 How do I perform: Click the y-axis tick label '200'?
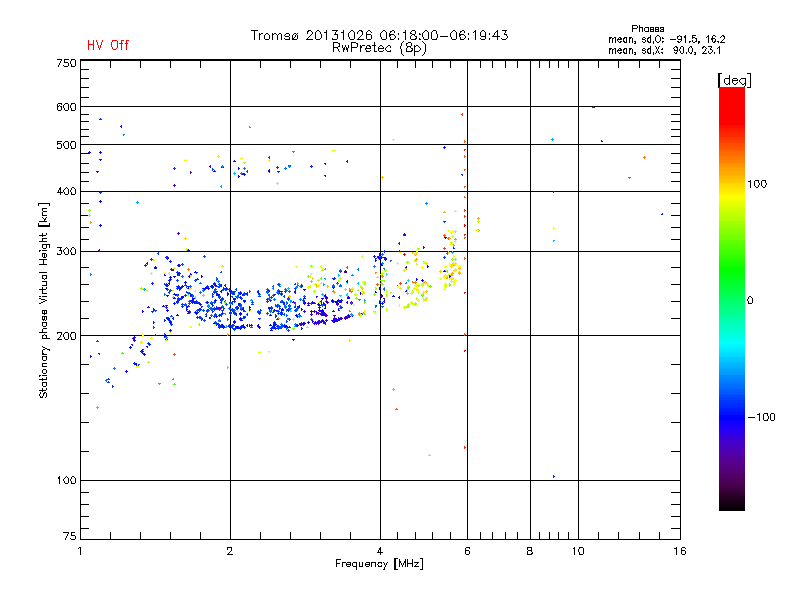(x=66, y=336)
